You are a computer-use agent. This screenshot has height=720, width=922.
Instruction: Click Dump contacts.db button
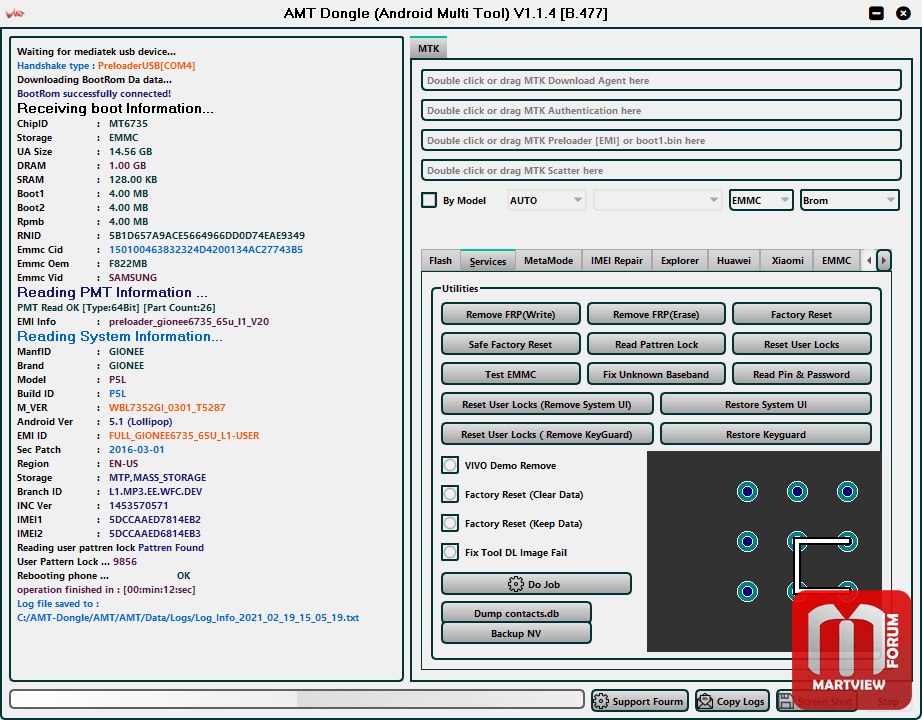(516, 613)
